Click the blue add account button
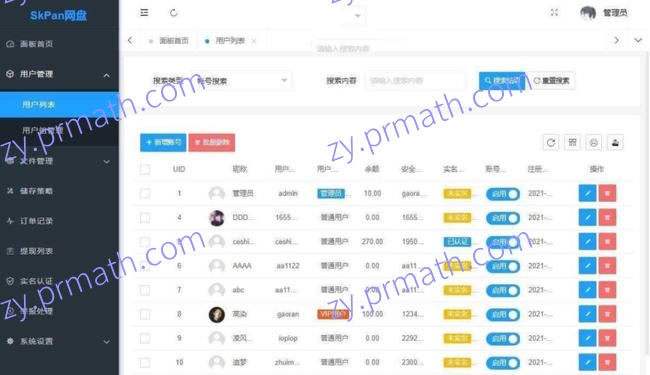 point(163,143)
